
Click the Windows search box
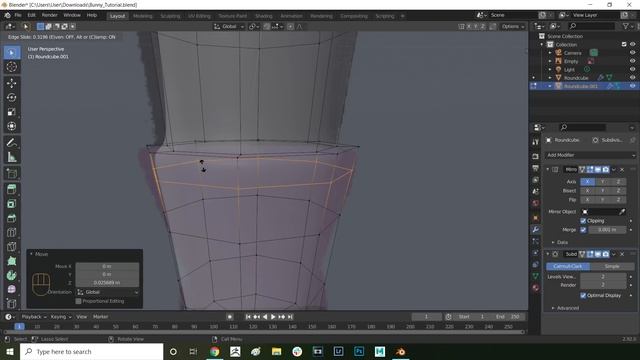[91, 351]
